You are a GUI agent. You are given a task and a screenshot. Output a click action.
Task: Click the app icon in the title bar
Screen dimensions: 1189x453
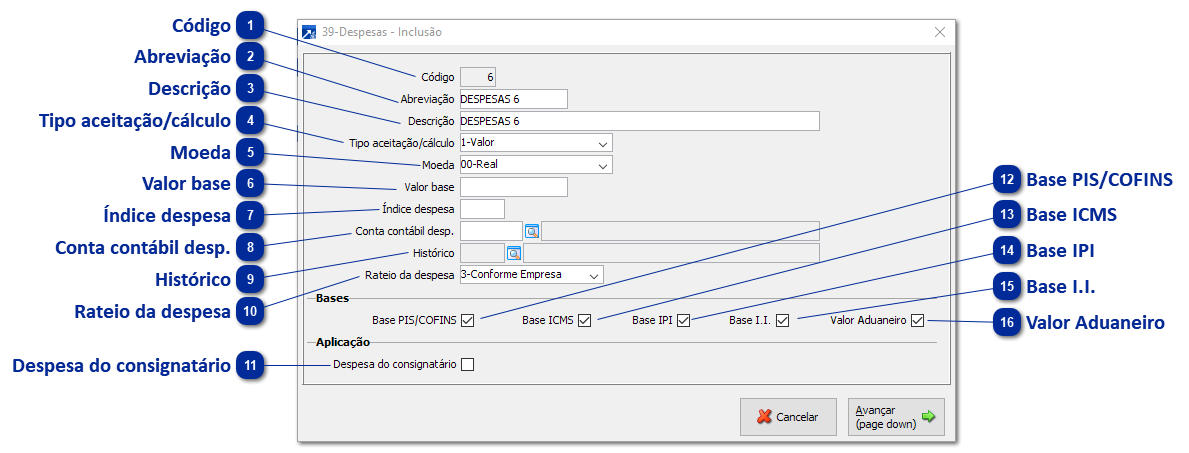click(309, 33)
